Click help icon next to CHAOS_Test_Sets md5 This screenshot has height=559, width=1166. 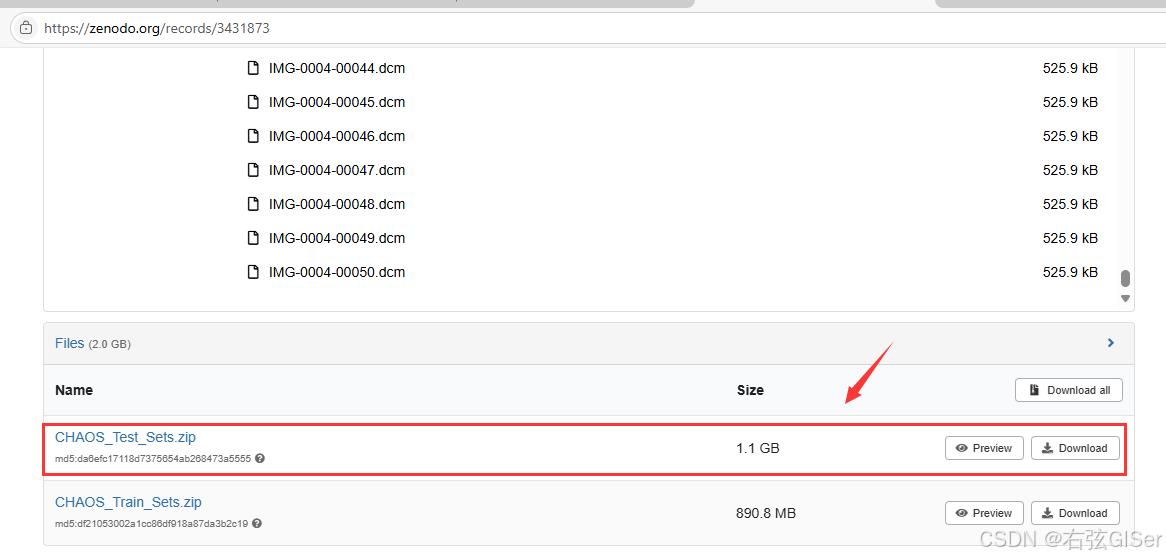[x=260, y=459]
